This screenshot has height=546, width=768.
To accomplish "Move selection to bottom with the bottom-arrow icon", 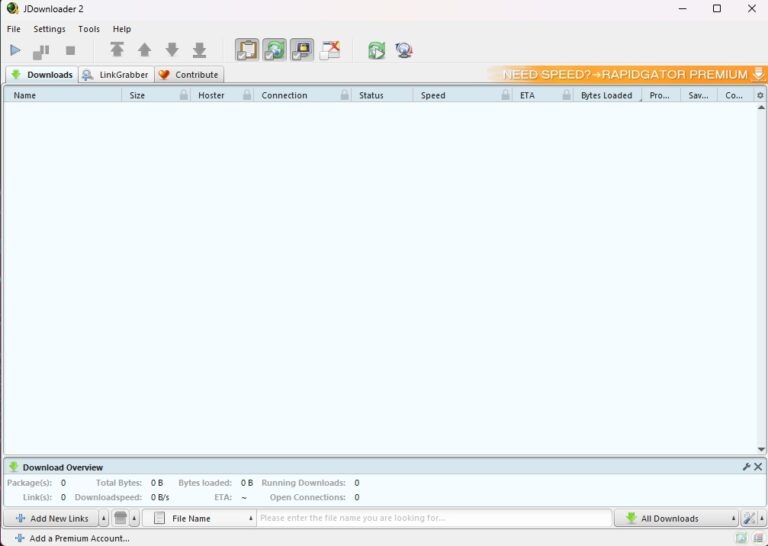I will (x=199, y=50).
